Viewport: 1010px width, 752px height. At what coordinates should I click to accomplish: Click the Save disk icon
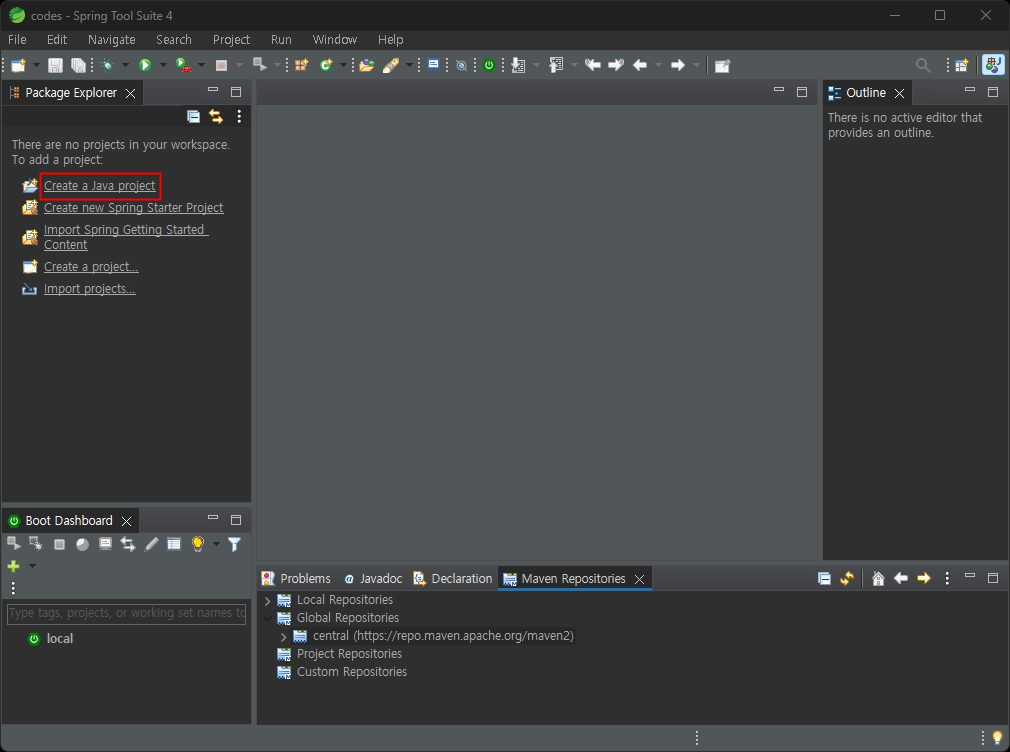coord(55,65)
